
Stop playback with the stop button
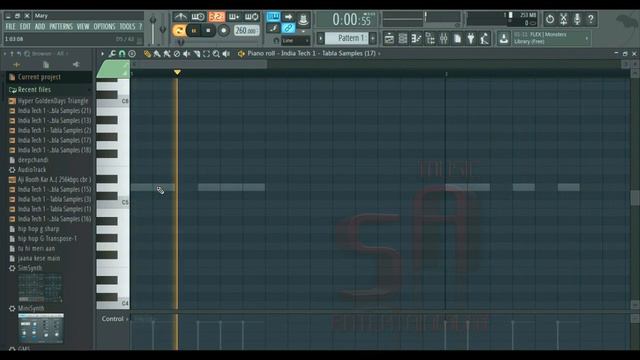coord(208,31)
